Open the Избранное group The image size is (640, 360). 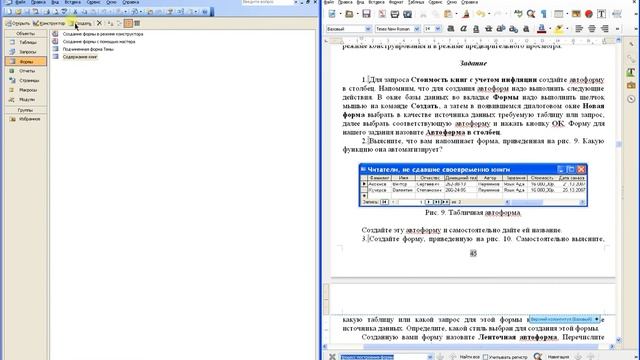coord(26,119)
